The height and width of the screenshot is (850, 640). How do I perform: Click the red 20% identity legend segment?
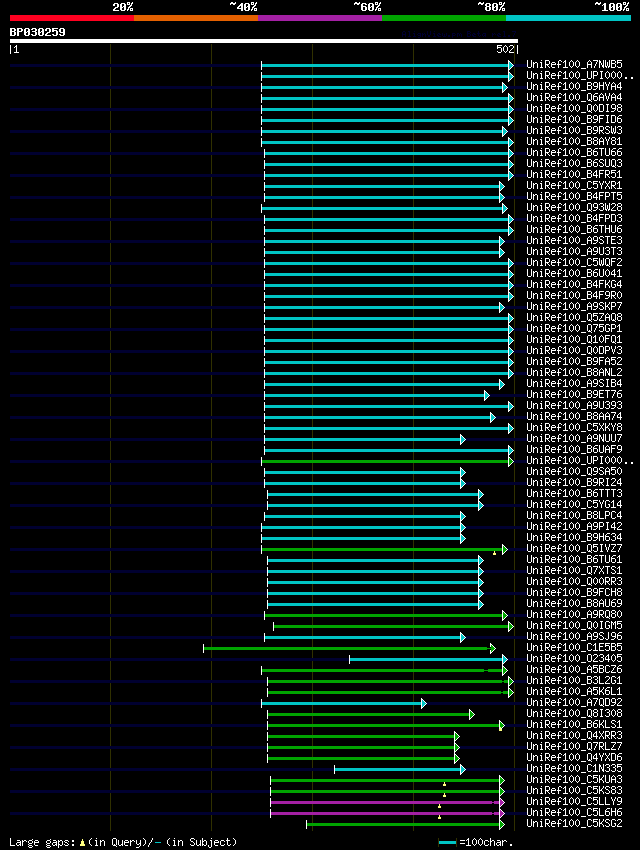pos(72,18)
